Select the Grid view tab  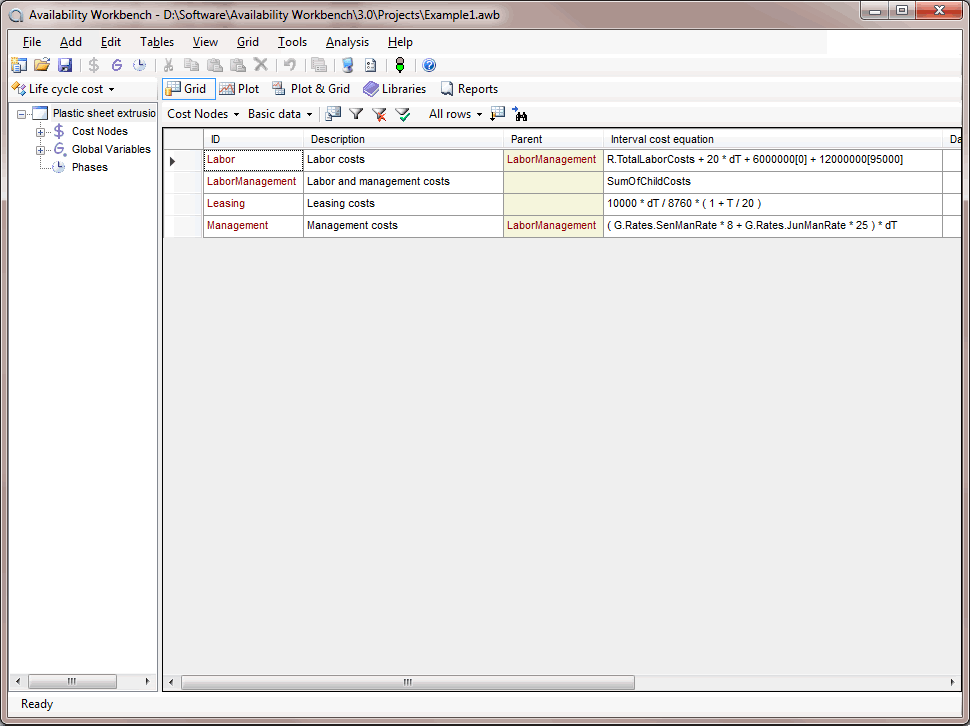(188, 88)
